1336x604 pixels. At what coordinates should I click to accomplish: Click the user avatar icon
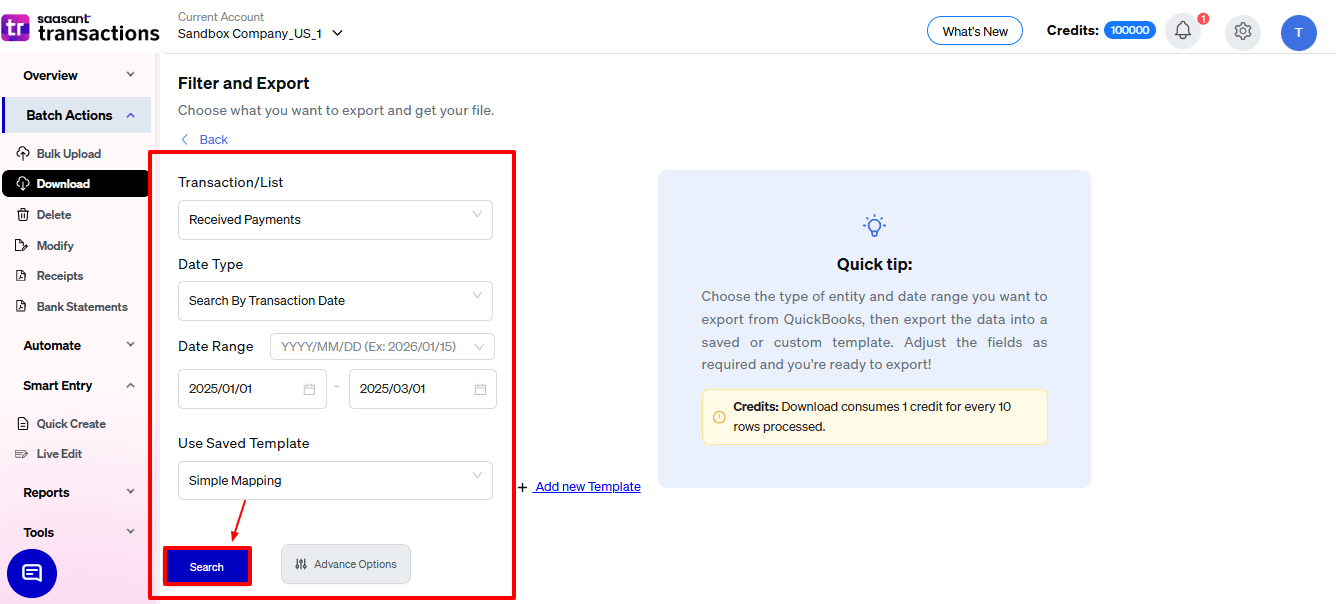click(1298, 32)
